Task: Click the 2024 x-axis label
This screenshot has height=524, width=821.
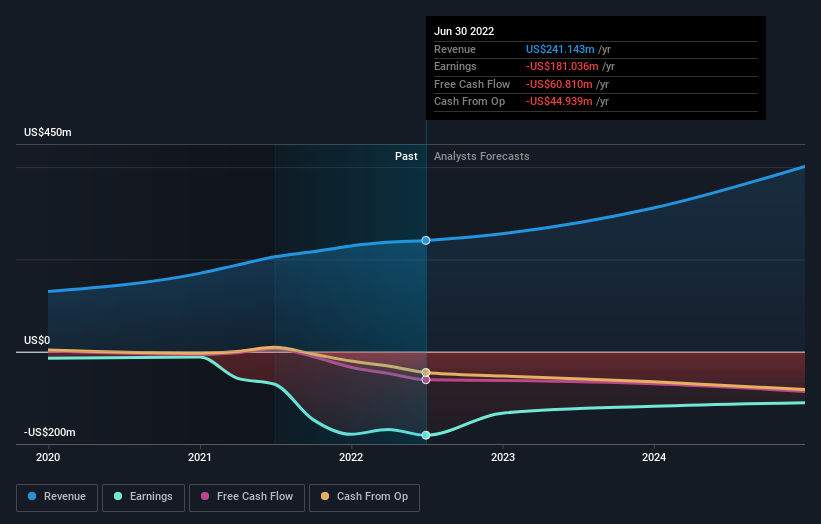Action: coord(654,457)
